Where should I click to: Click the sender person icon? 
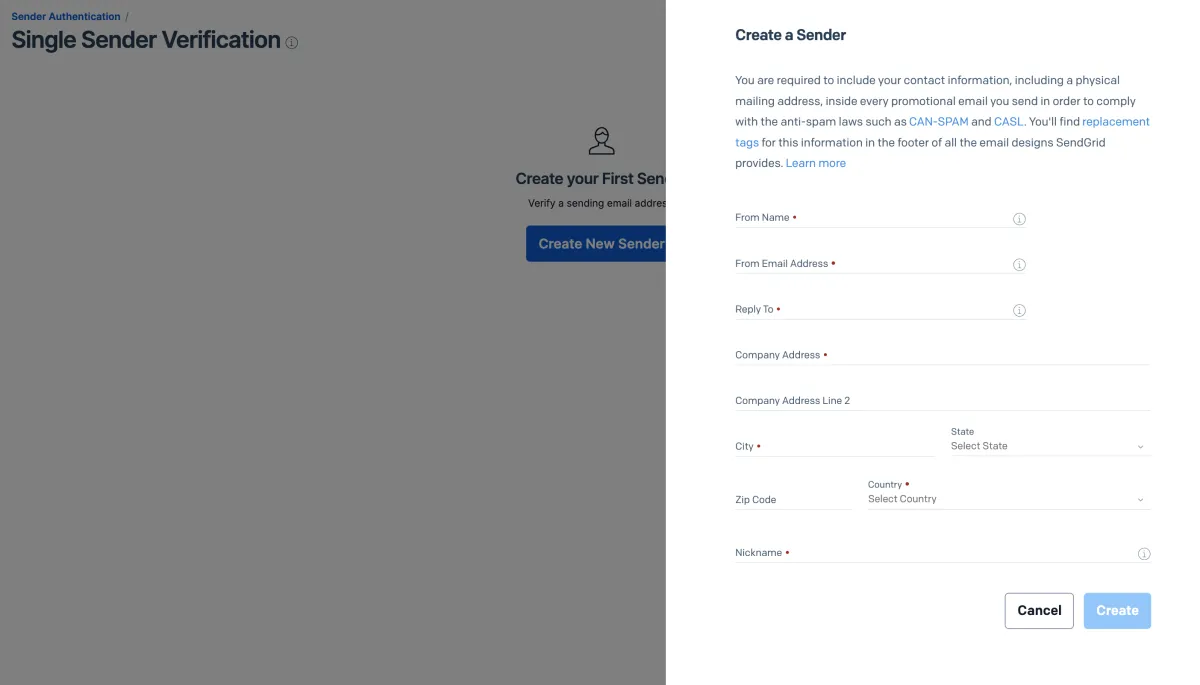tap(601, 141)
